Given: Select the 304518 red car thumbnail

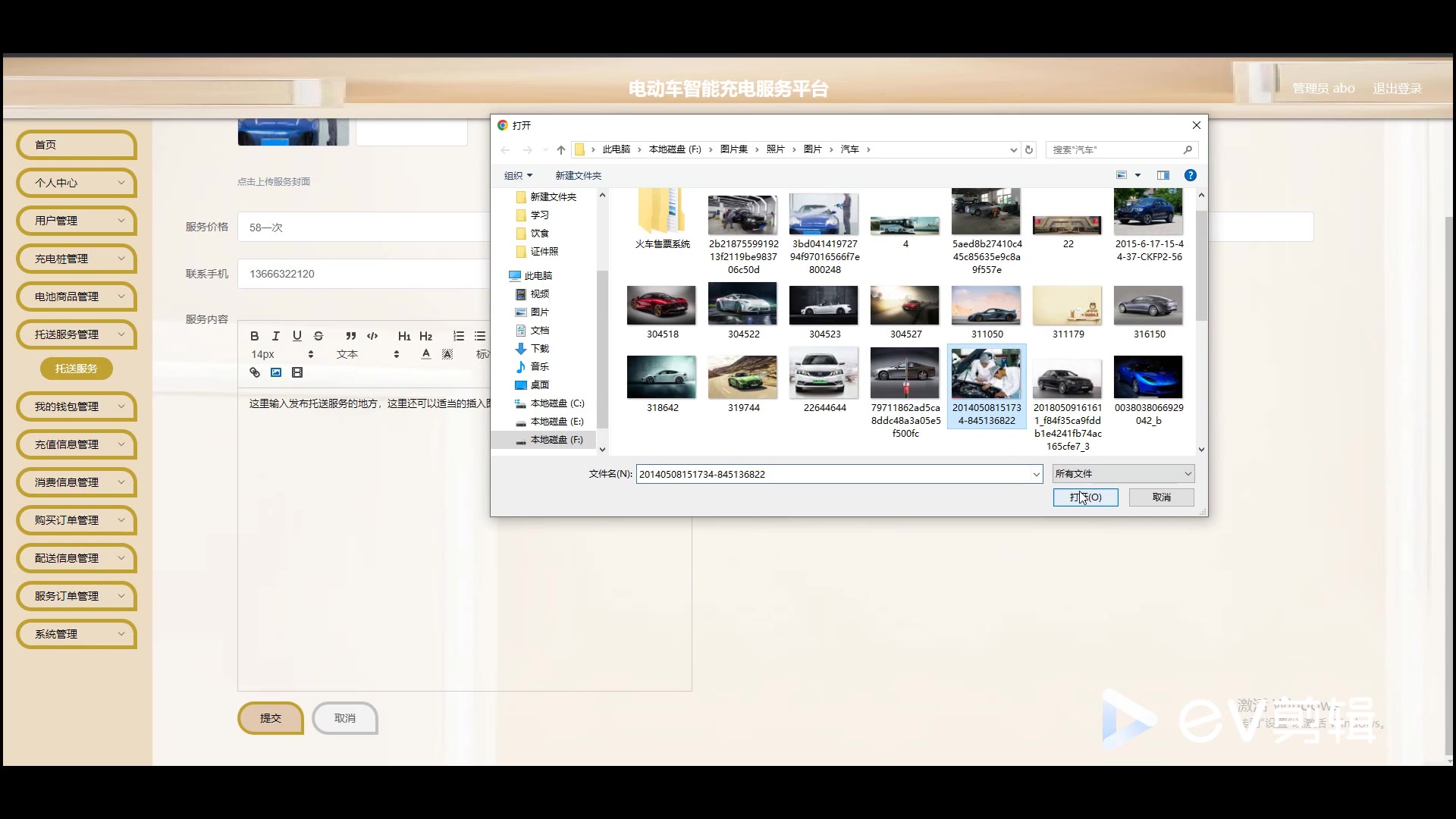Looking at the screenshot, I should pos(661,305).
